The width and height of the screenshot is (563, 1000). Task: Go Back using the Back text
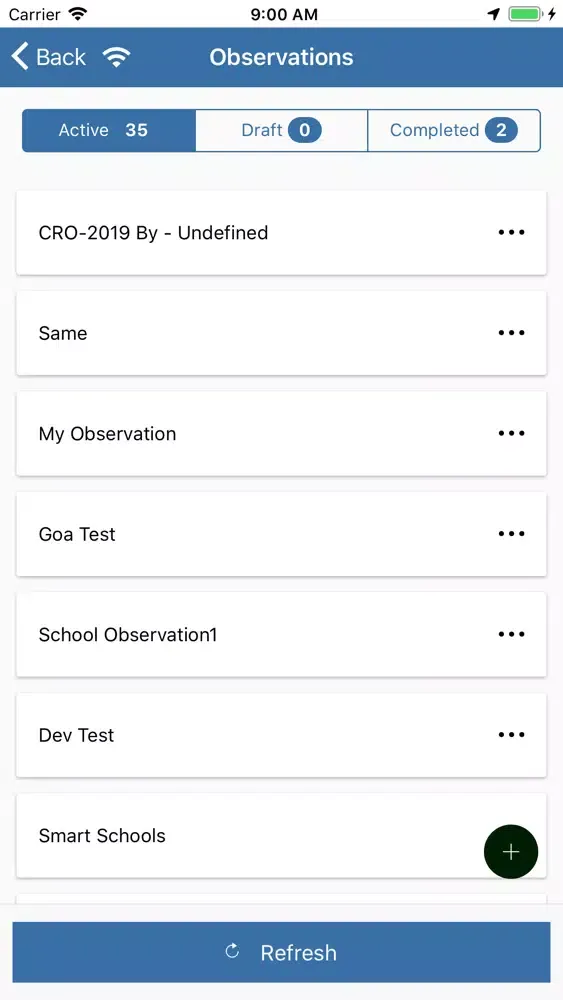pyautogui.click(x=61, y=57)
